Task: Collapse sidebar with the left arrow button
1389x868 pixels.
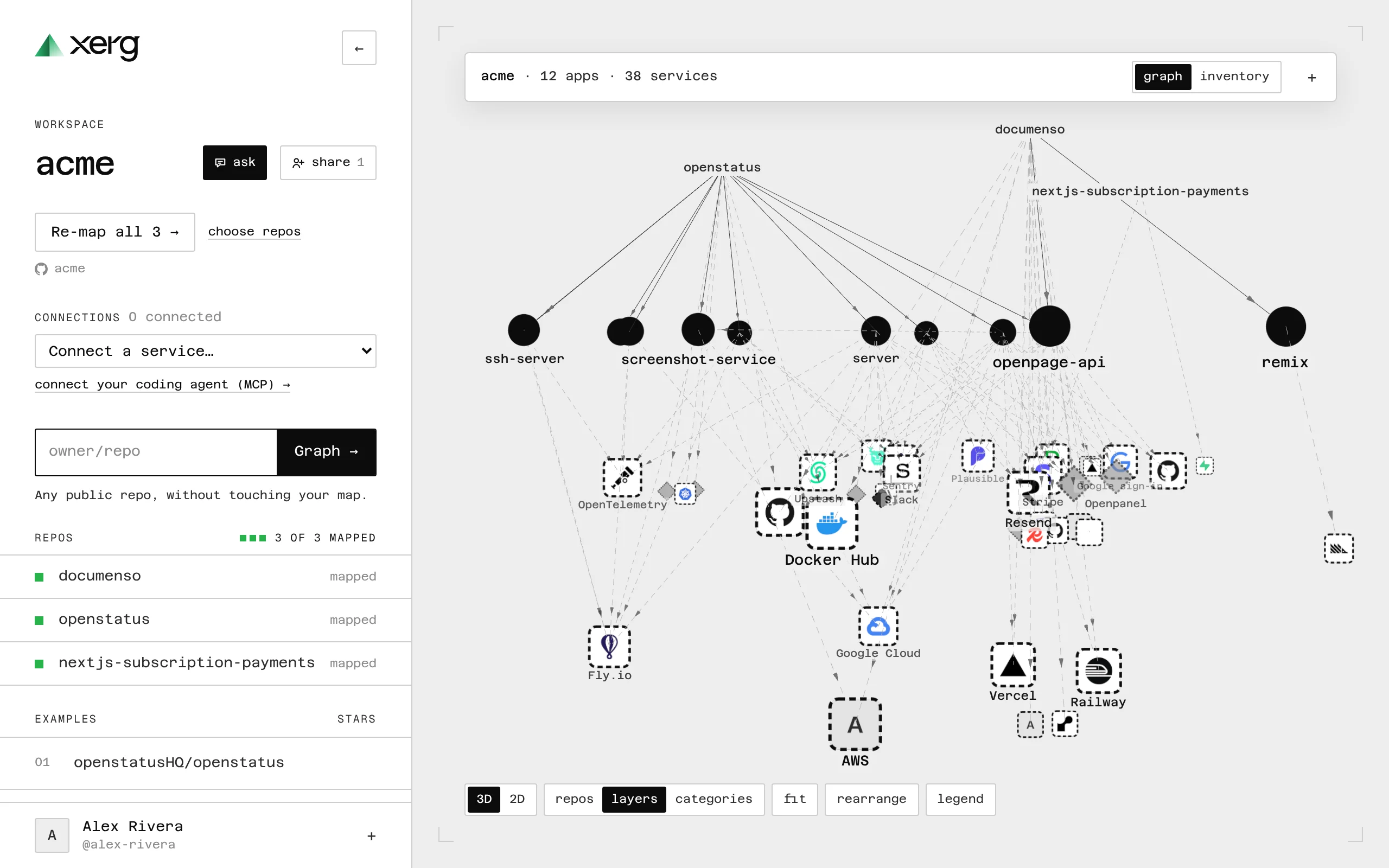Action: pyautogui.click(x=359, y=48)
